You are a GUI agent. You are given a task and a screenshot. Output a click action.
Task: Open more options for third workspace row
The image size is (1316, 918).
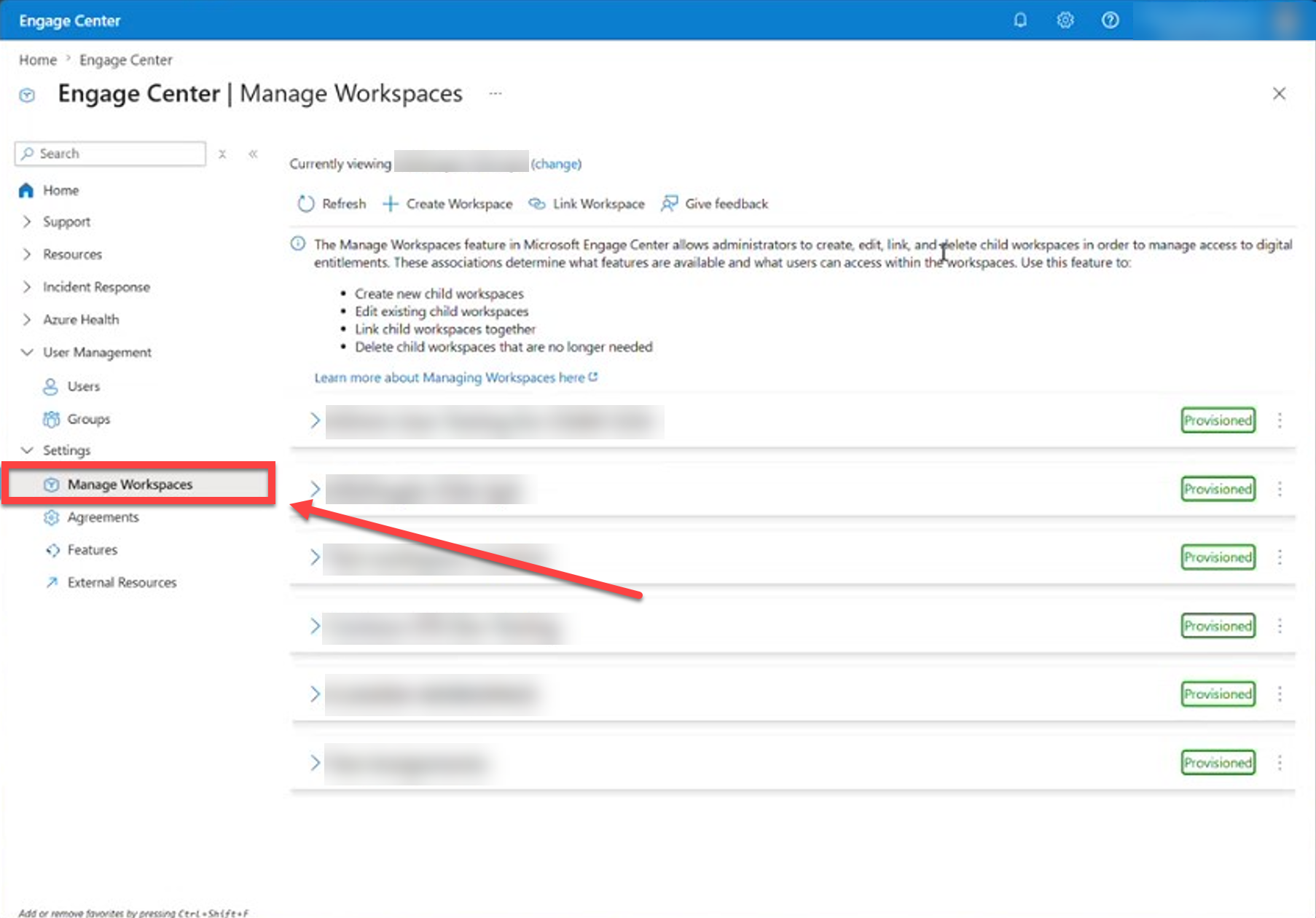(1280, 557)
